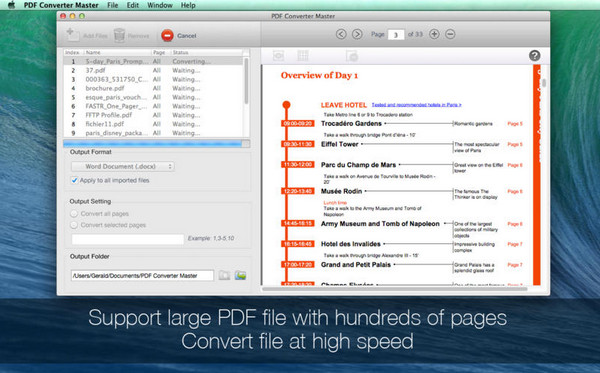Click the Cancel button label
This screenshot has width=600, height=373.
pos(186,36)
